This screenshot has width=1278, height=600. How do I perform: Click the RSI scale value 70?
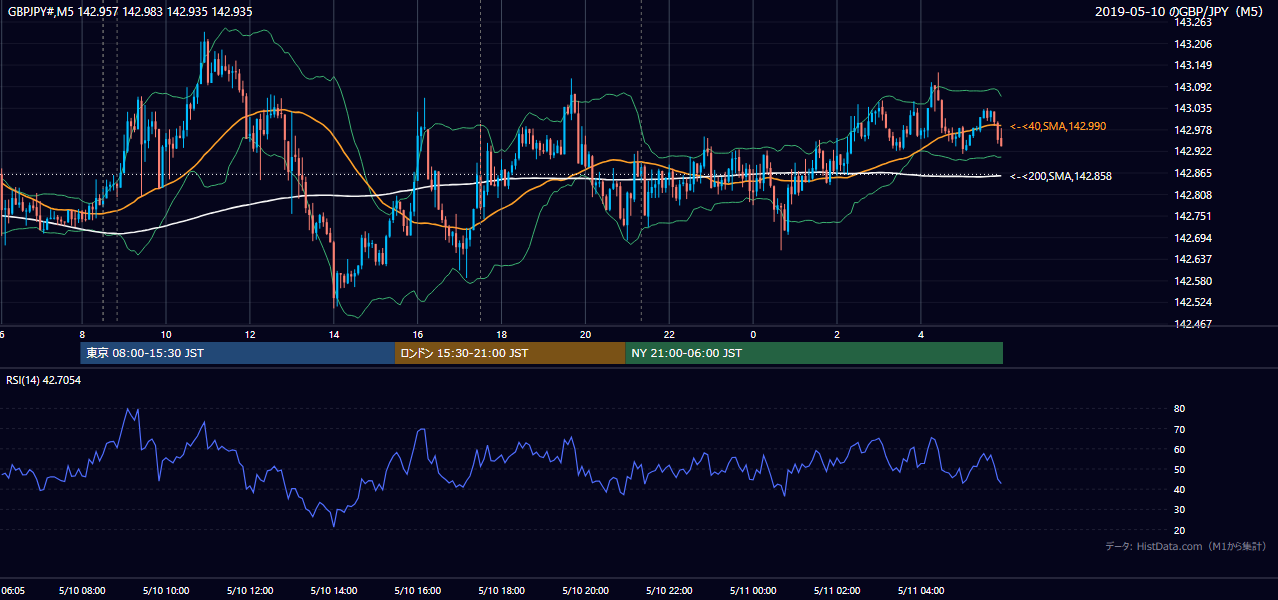pyautogui.click(x=1180, y=429)
